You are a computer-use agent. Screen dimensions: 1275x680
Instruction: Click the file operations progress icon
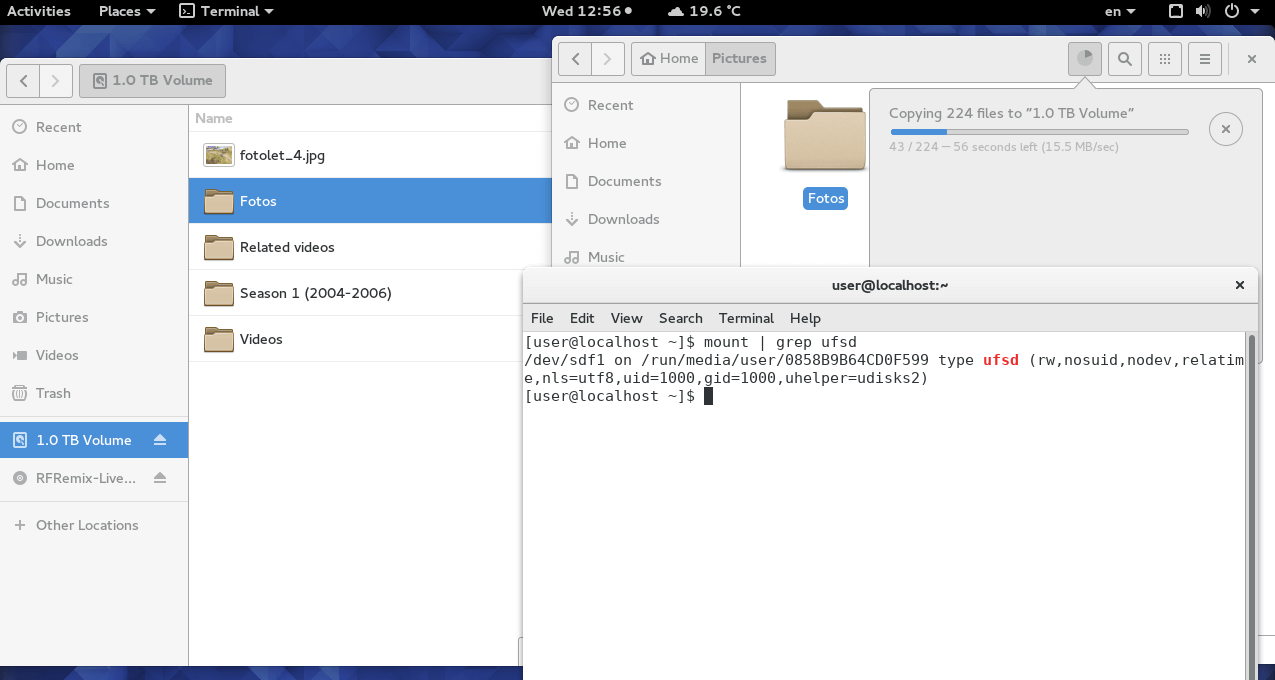tap(1084, 59)
